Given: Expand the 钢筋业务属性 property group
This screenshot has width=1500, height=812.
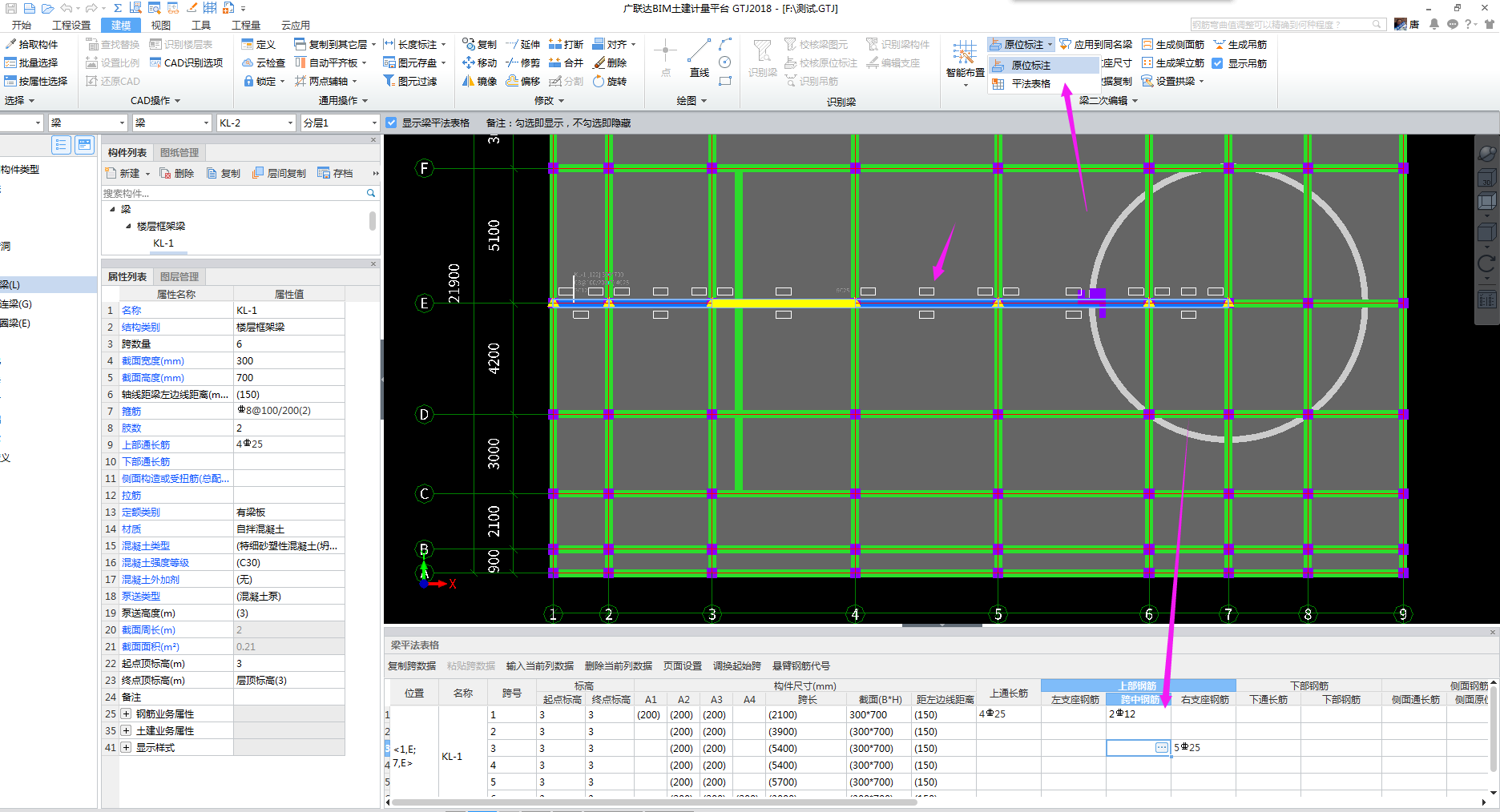Looking at the screenshot, I should point(126,714).
